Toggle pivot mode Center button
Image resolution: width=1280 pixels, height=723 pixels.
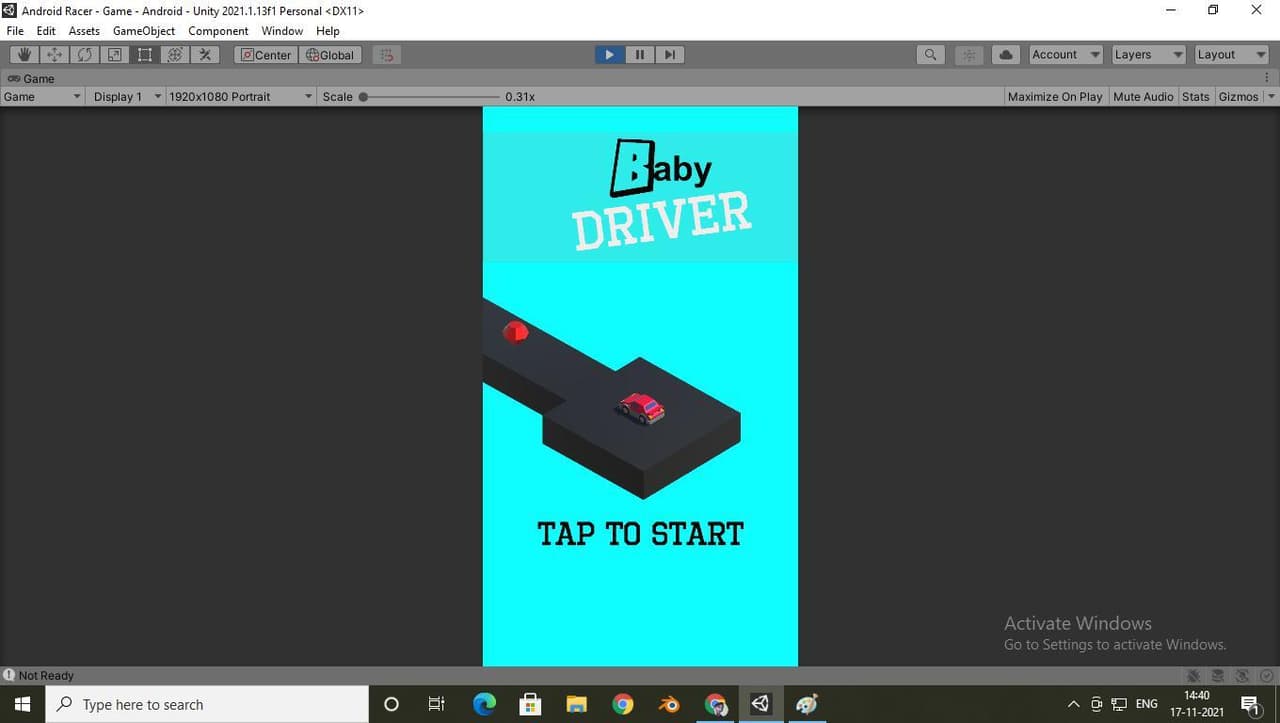[x=266, y=55]
